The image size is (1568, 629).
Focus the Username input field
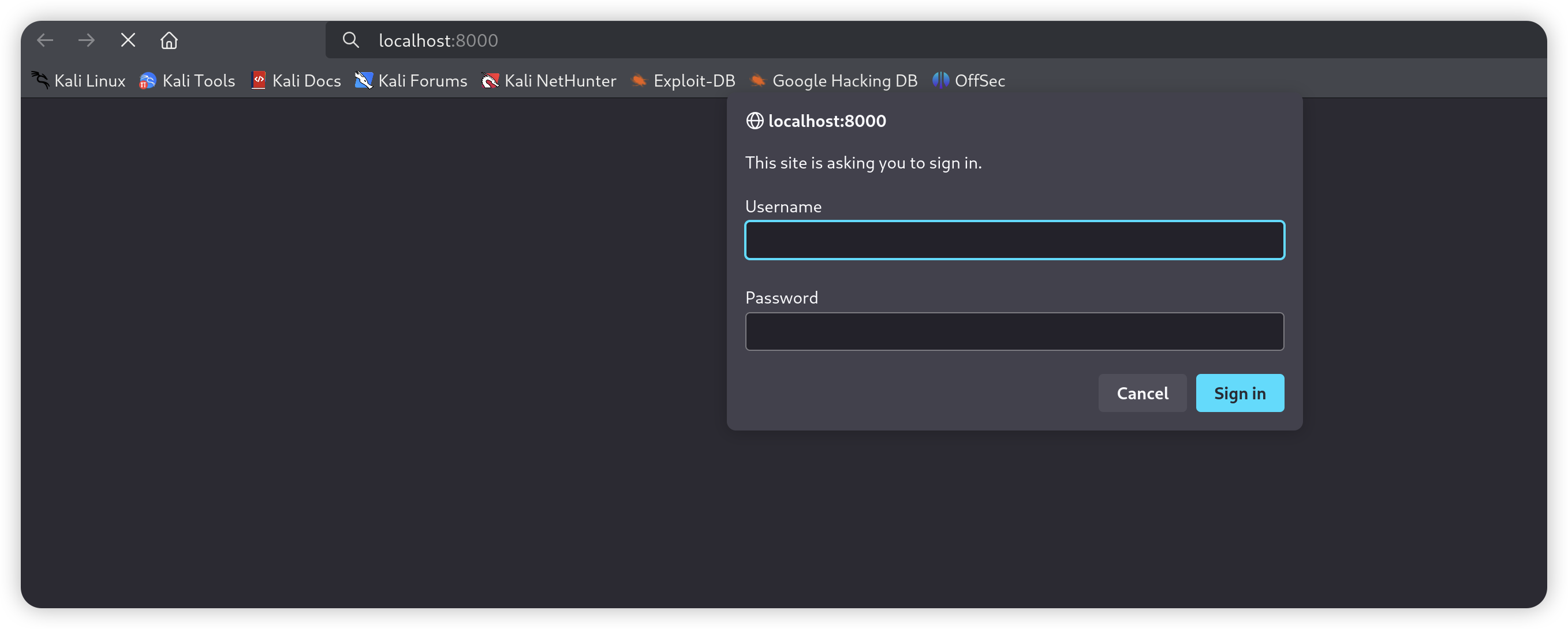pyautogui.click(x=1015, y=240)
